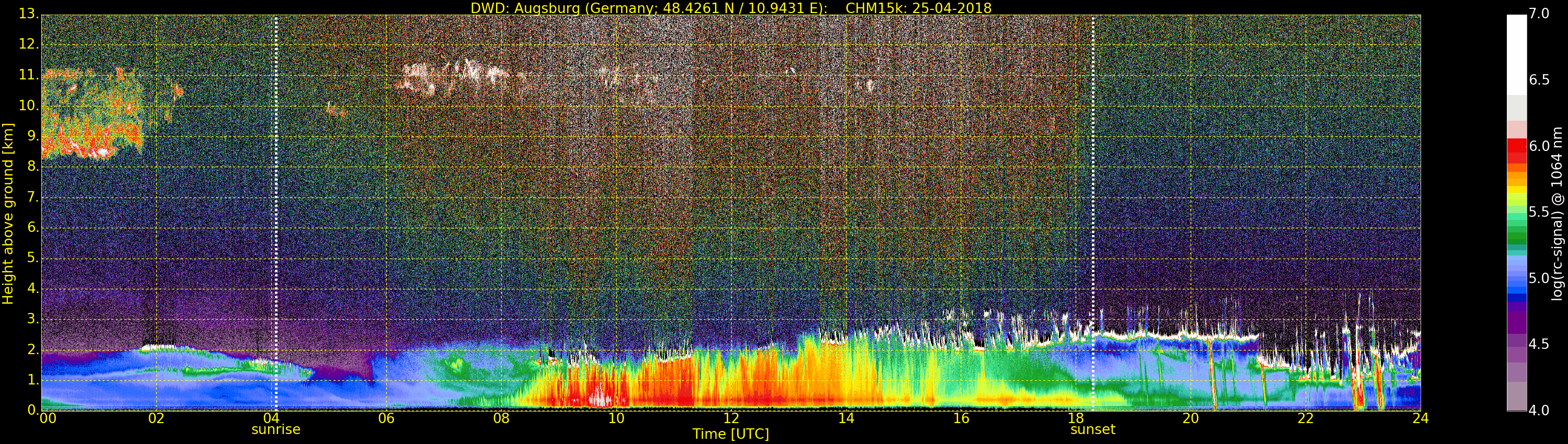Screen dimensions: 1568x444
Task: Click the white dotted sunset line in the plot
Action: click(1093, 213)
